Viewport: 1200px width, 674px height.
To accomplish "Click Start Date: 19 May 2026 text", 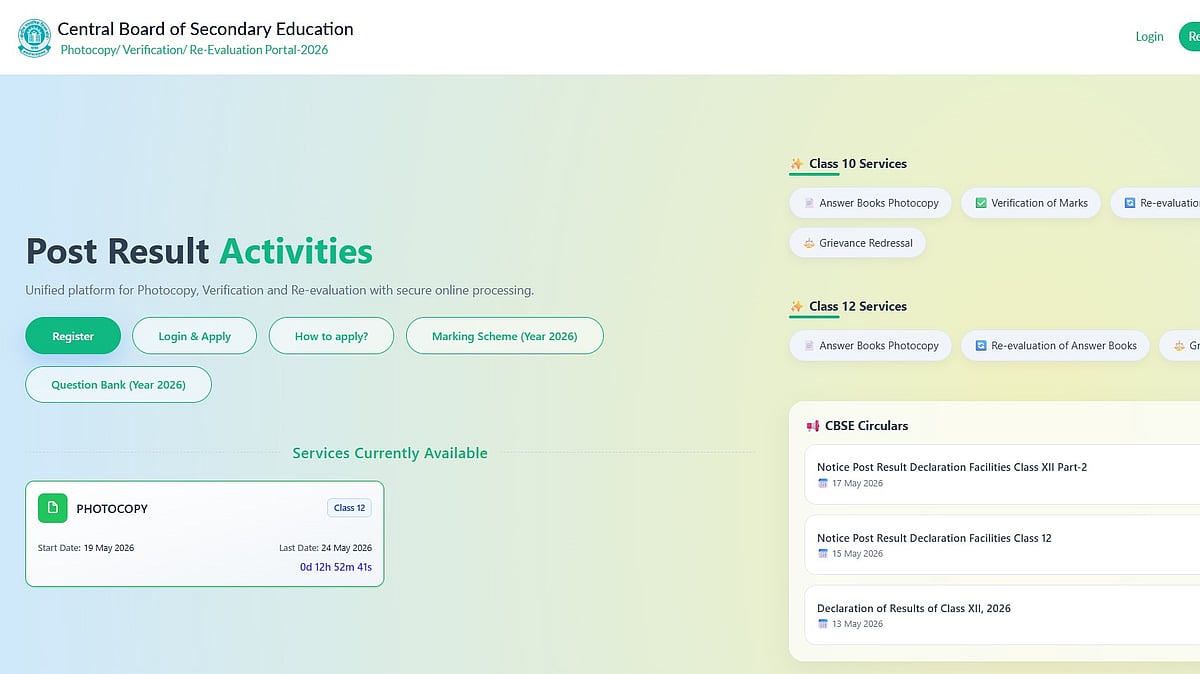I will (86, 548).
